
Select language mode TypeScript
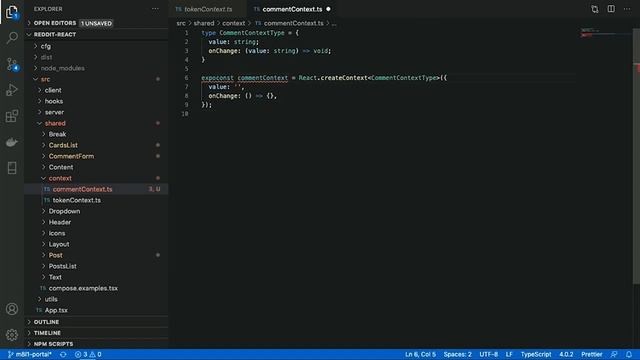[536, 354]
